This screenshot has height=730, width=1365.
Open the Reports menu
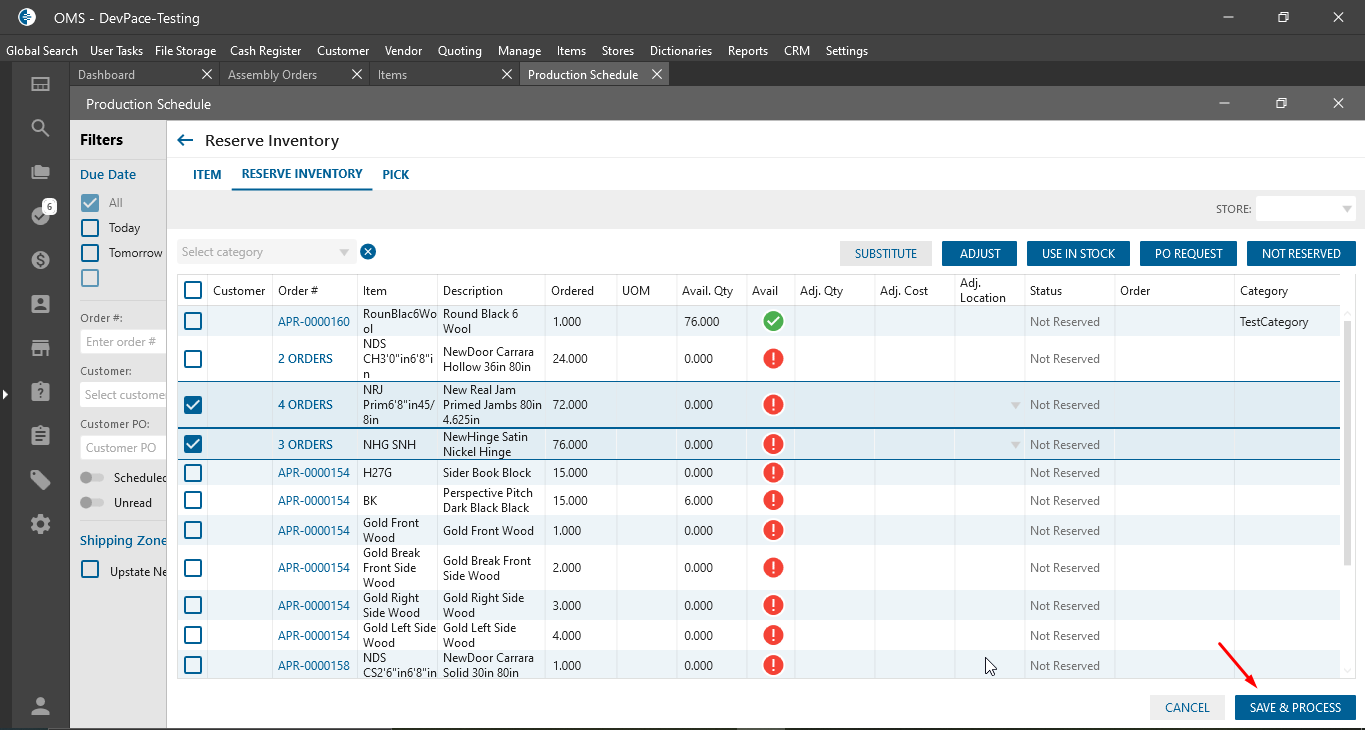pos(747,51)
